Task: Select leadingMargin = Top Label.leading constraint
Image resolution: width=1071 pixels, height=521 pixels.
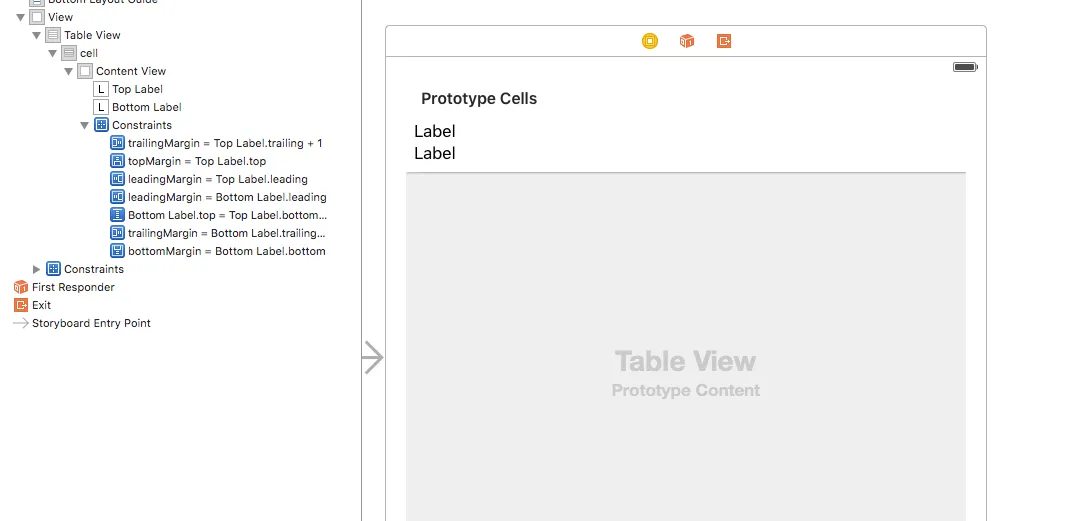Action: pyautogui.click(x=217, y=179)
